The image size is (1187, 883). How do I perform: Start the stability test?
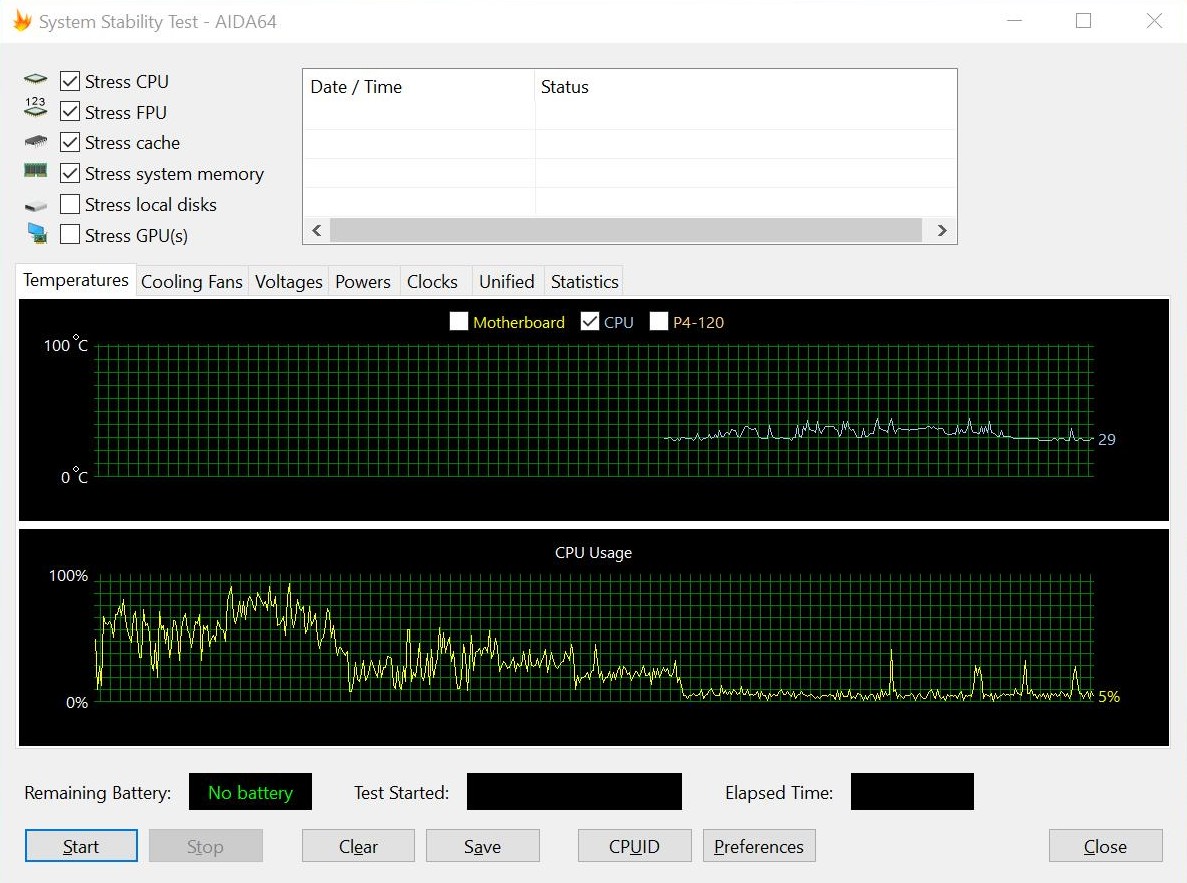(81, 846)
